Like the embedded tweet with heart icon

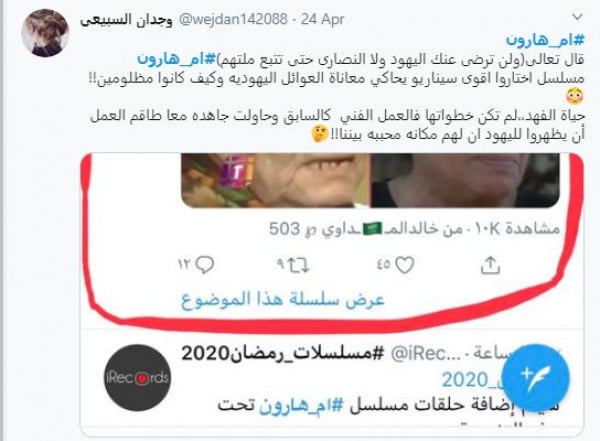(404, 265)
